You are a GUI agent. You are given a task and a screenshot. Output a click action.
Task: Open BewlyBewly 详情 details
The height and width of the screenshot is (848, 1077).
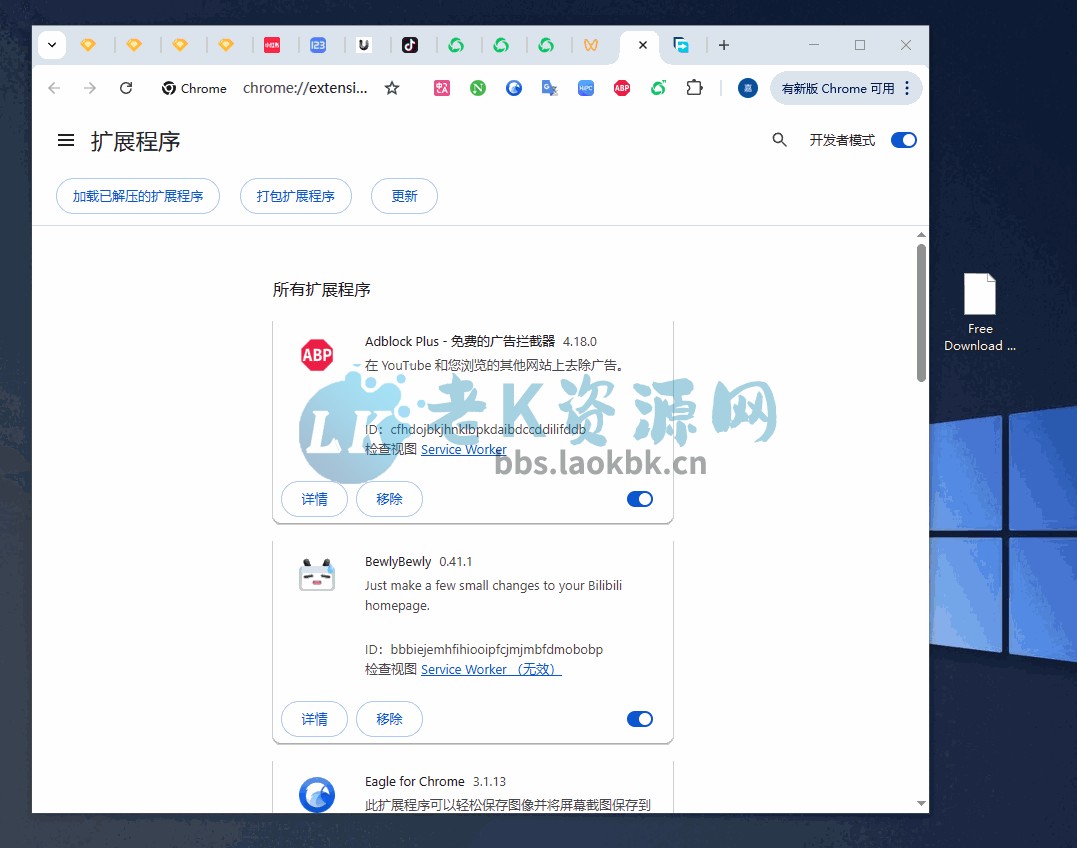[315, 719]
